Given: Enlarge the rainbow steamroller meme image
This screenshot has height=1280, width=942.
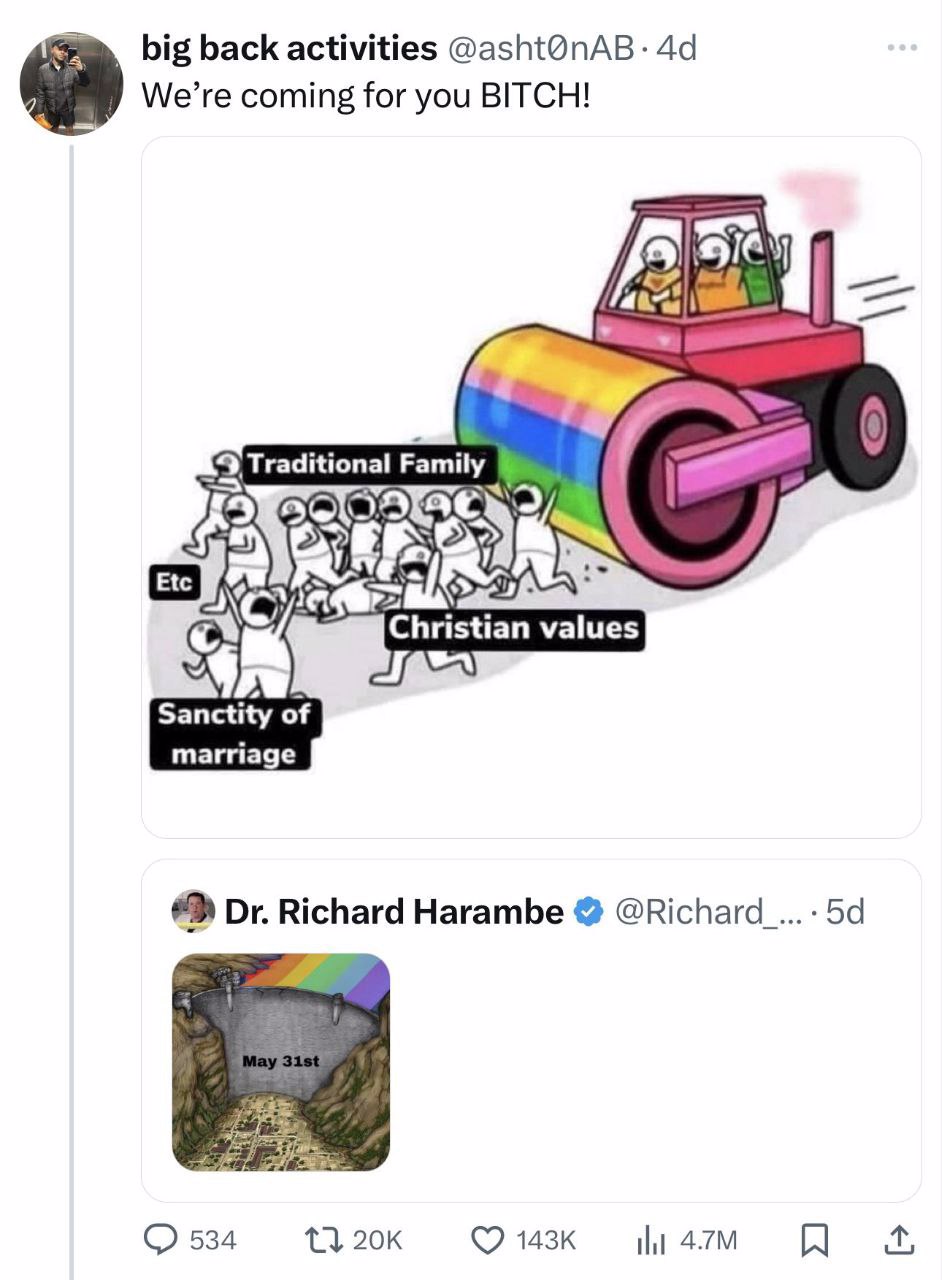Looking at the screenshot, I should [x=531, y=487].
